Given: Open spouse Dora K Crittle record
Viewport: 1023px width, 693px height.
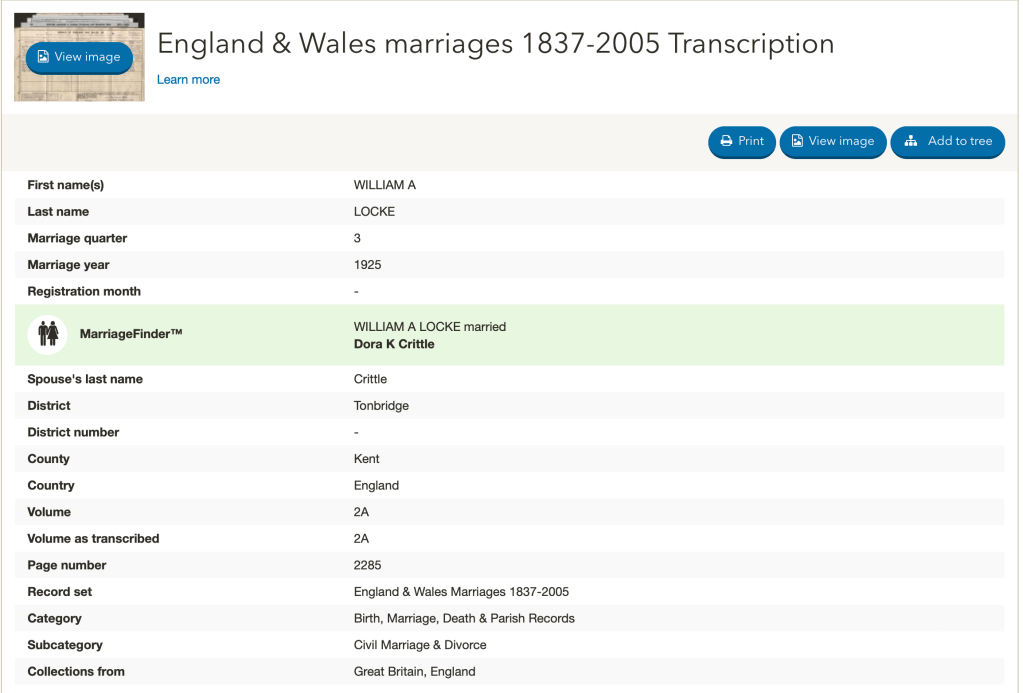Looking at the screenshot, I should [x=394, y=344].
